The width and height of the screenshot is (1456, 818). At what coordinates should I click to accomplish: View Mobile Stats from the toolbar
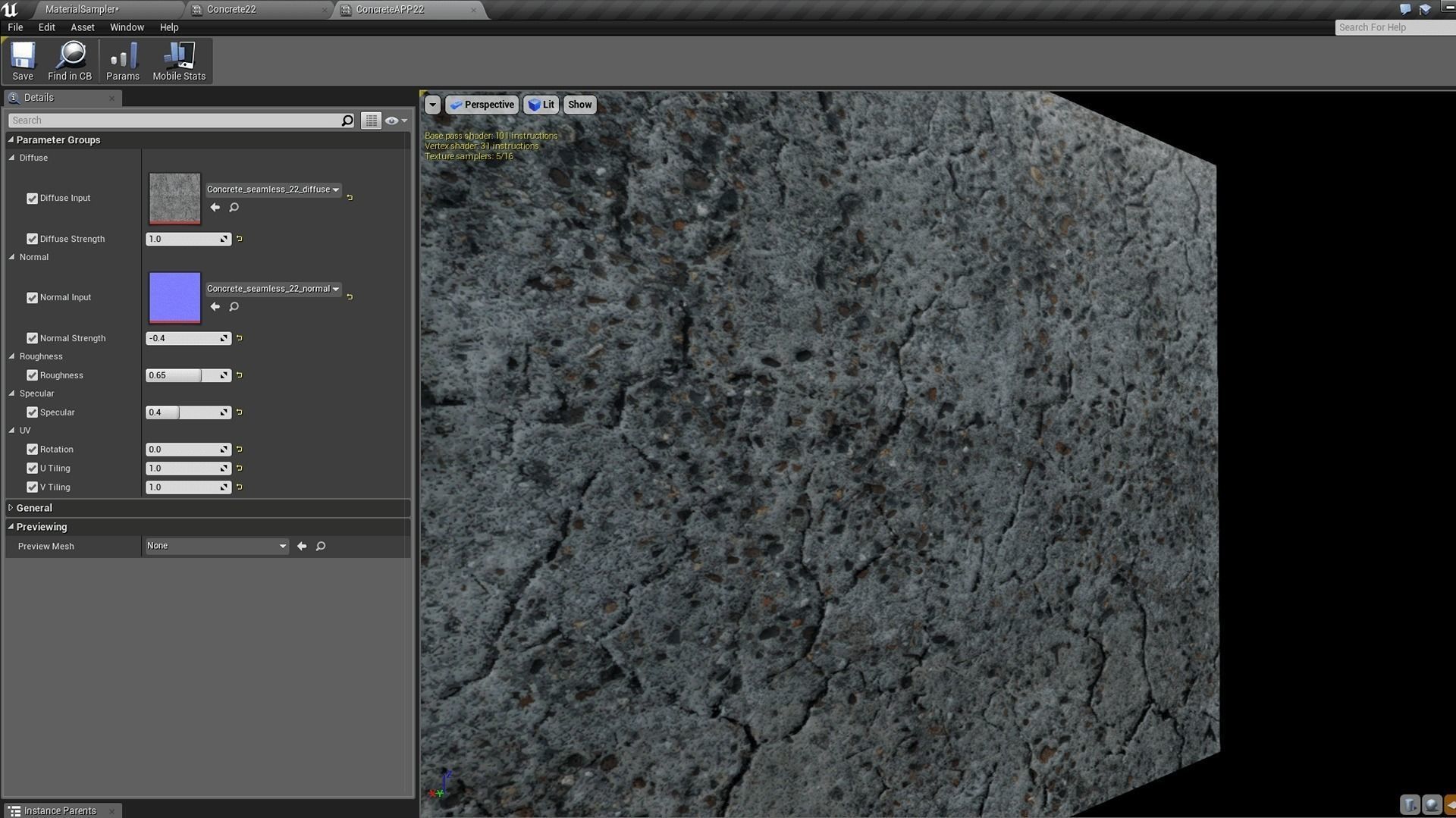178,61
